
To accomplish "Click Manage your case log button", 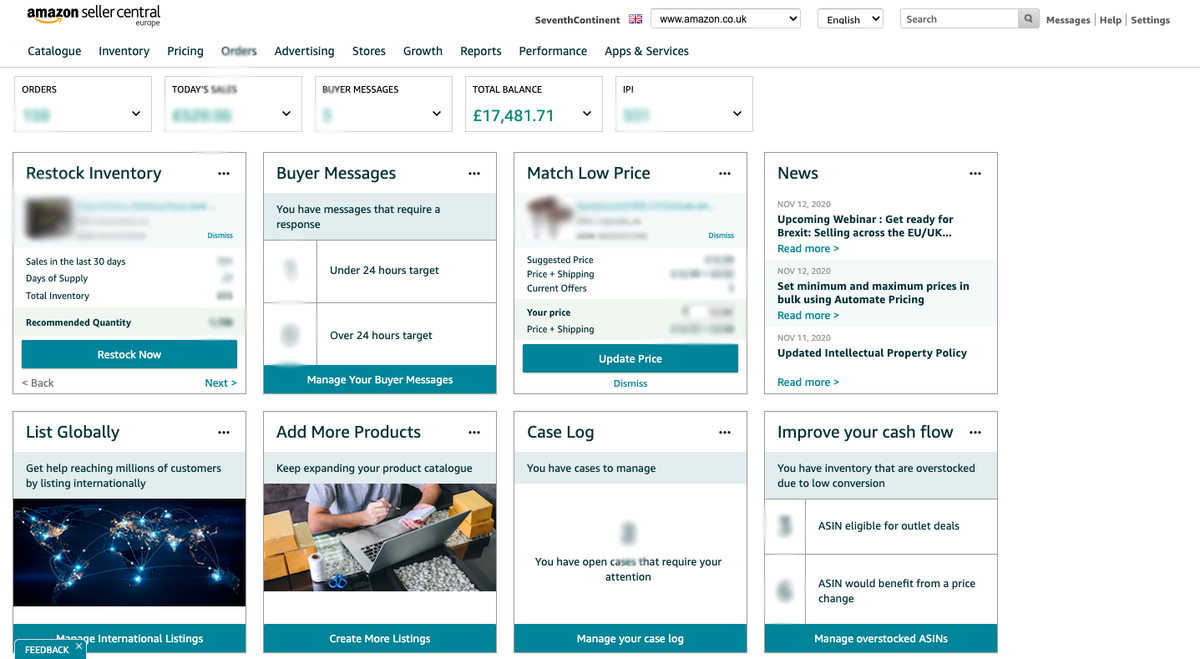I will click(630, 638).
